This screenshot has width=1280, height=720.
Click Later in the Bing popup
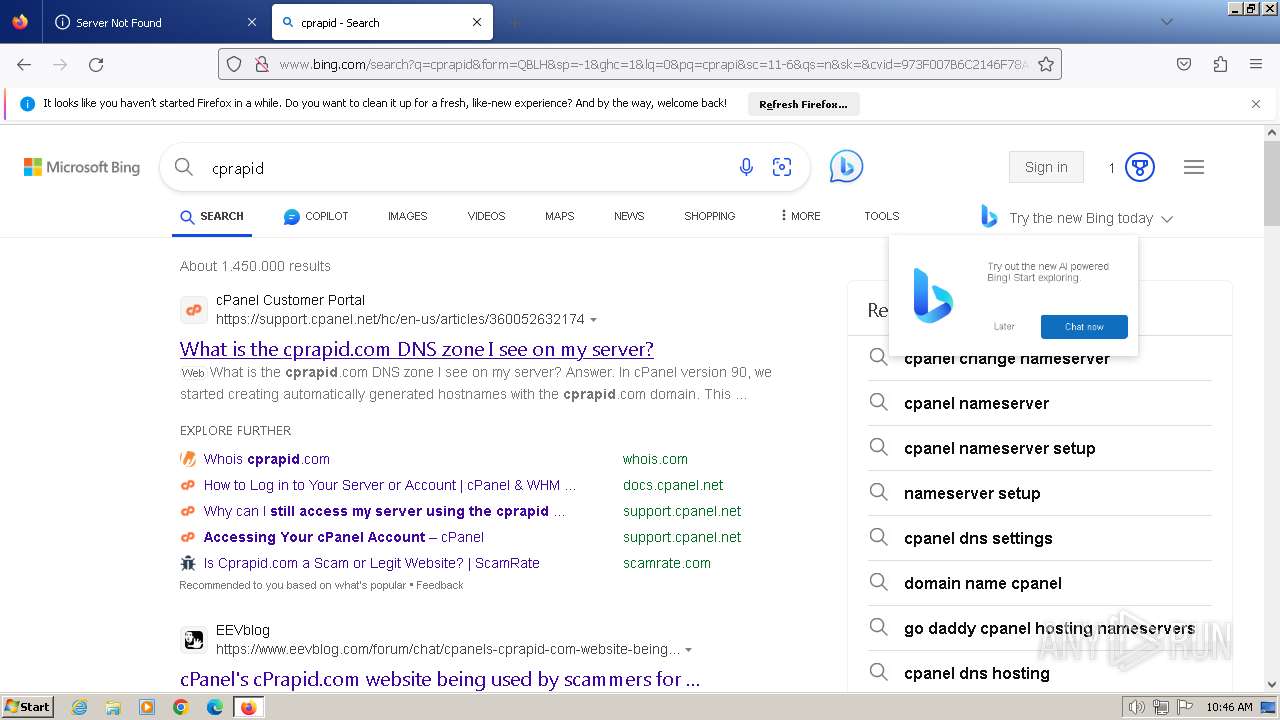click(1004, 327)
